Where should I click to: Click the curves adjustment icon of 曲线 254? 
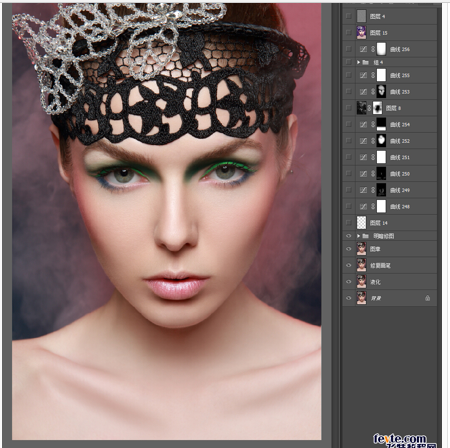click(x=363, y=124)
